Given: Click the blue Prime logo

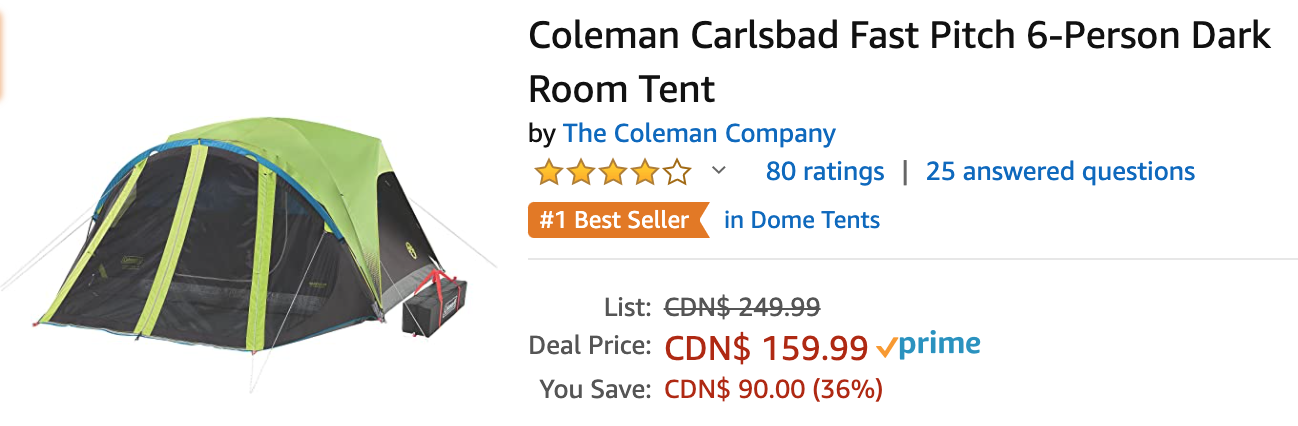Looking at the screenshot, I should 939,346.
